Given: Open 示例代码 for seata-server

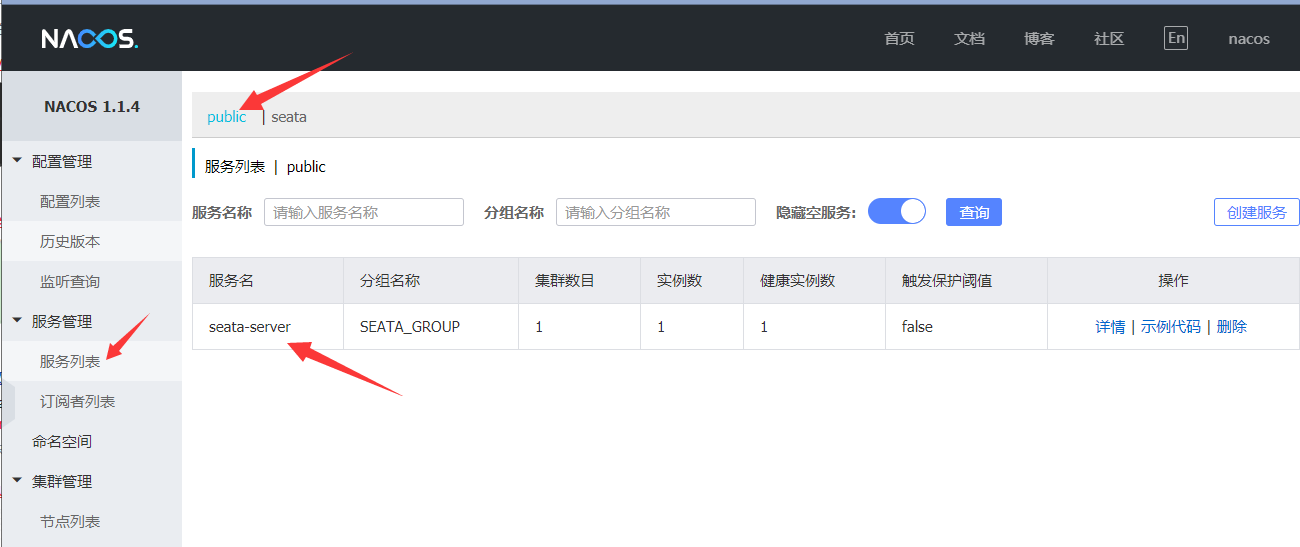Looking at the screenshot, I should pyautogui.click(x=1171, y=326).
